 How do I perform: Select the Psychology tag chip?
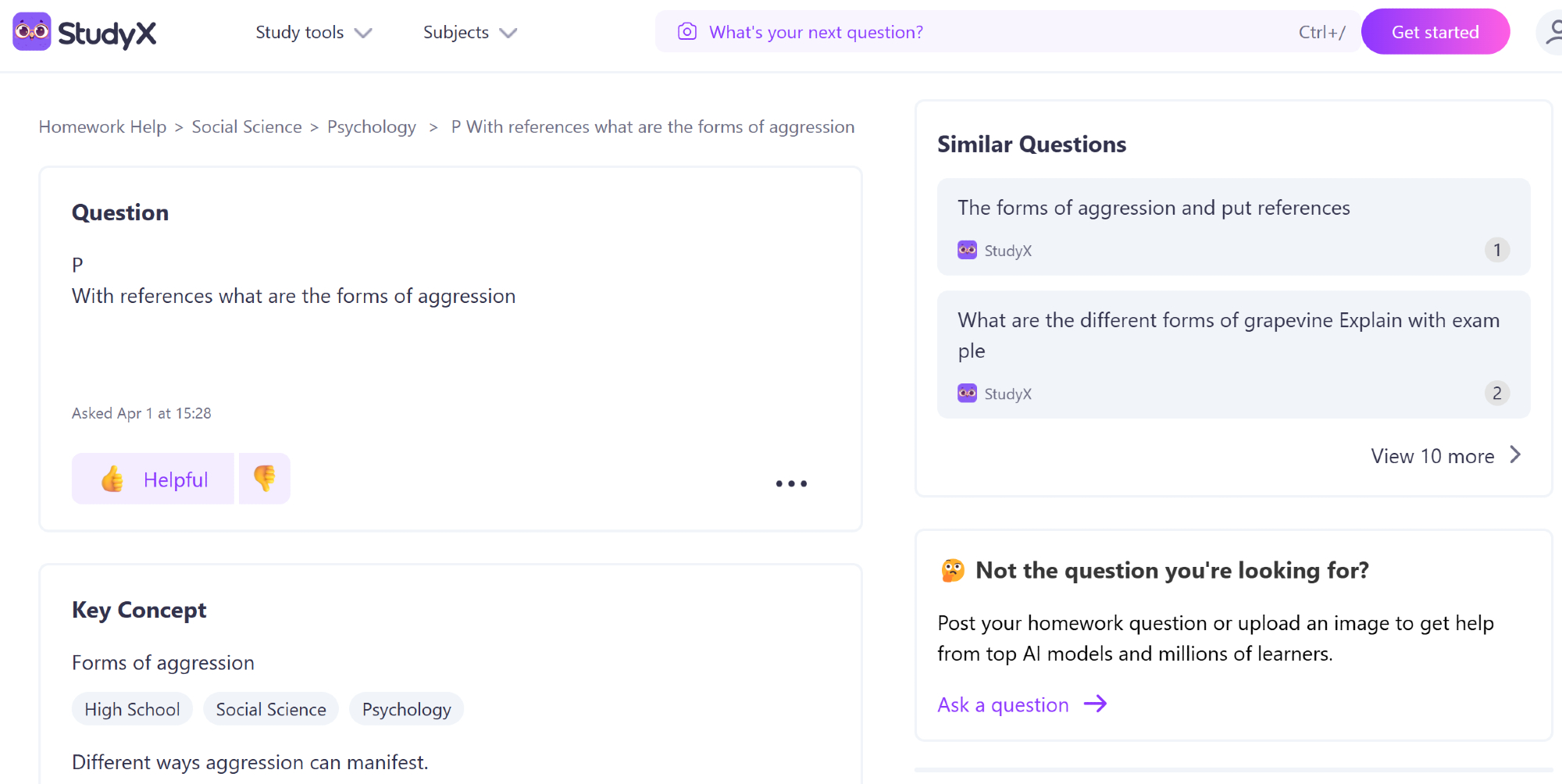click(406, 710)
